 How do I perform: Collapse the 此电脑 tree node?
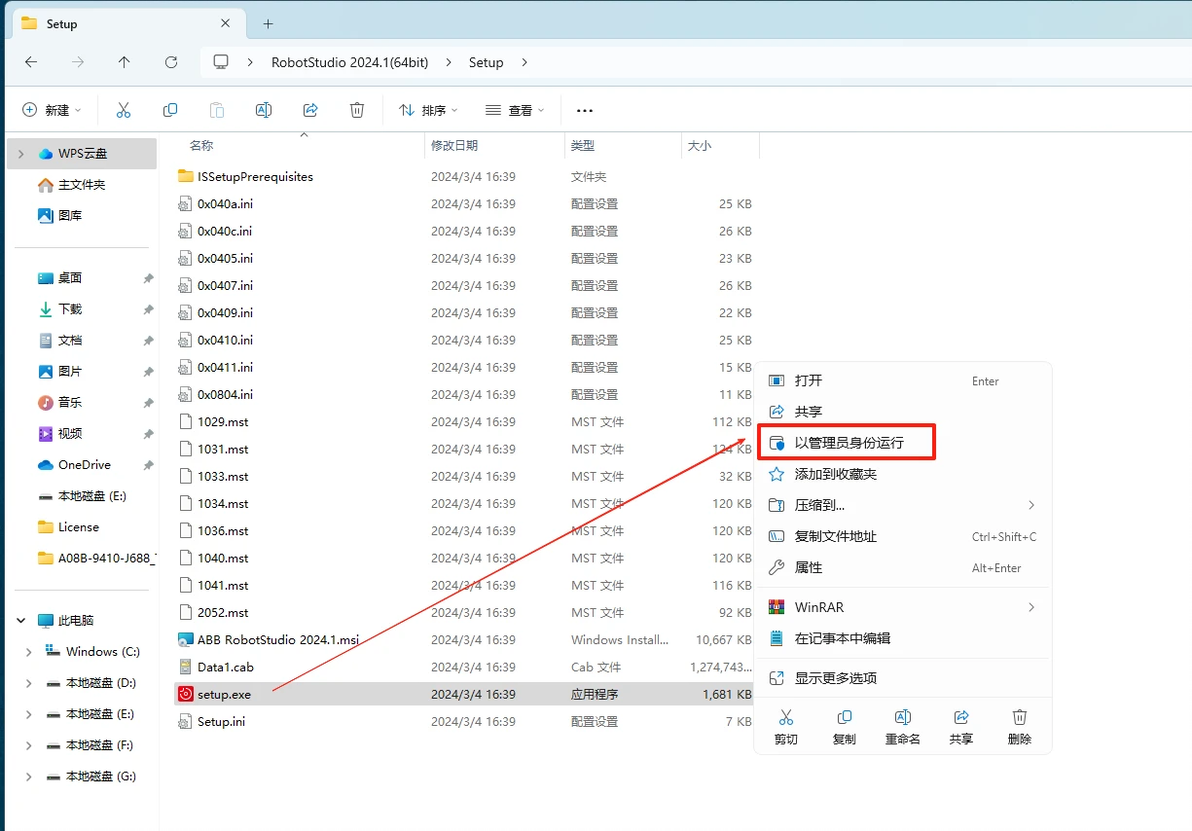pos(21,620)
